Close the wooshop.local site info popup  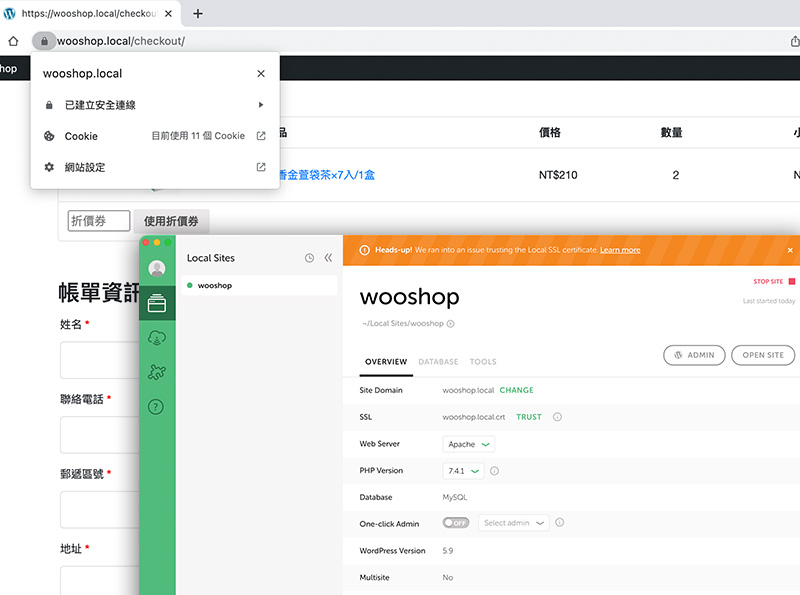(x=261, y=73)
